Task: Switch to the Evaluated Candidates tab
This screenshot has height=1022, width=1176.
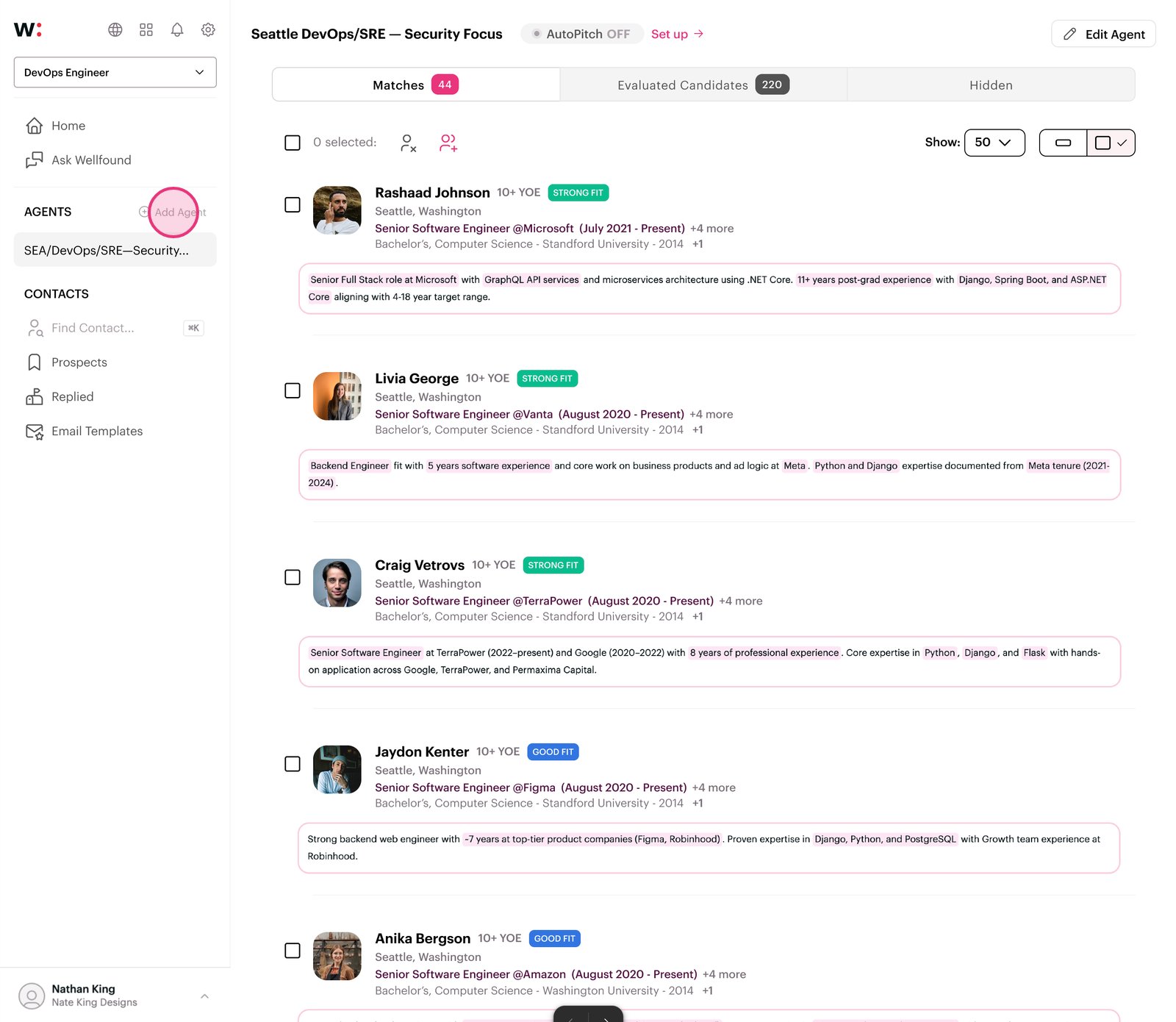Action: click(703, 85)
